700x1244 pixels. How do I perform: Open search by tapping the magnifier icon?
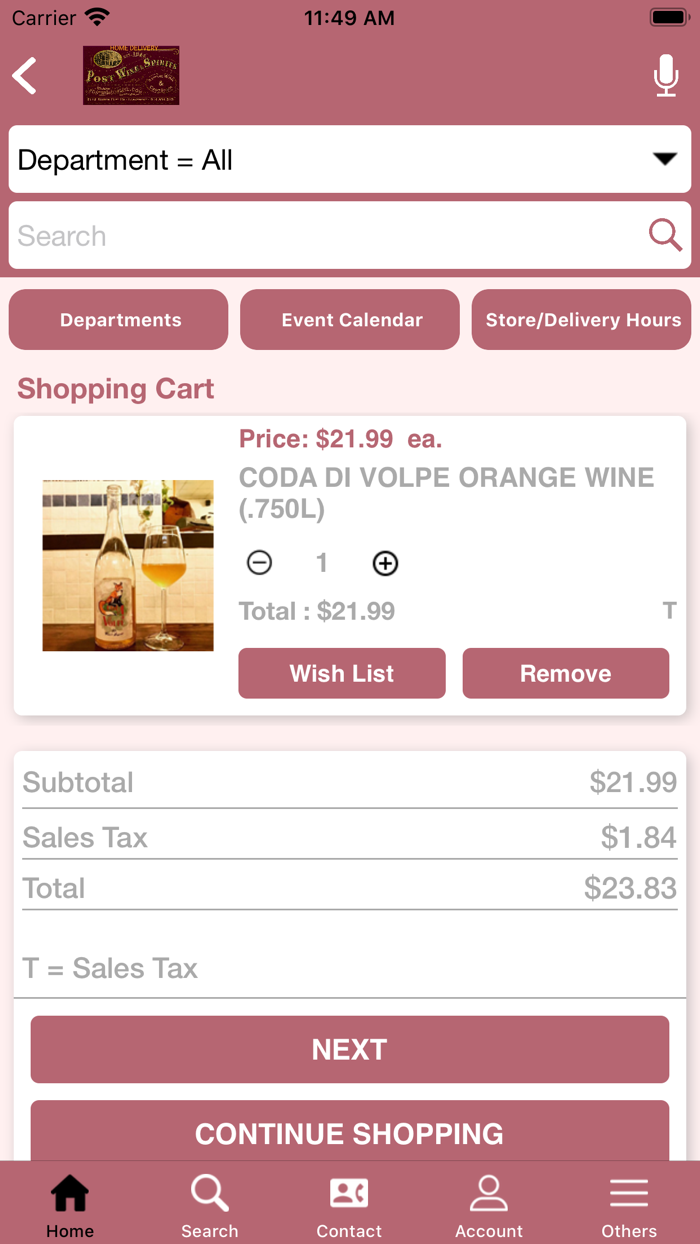pos(664,235)
